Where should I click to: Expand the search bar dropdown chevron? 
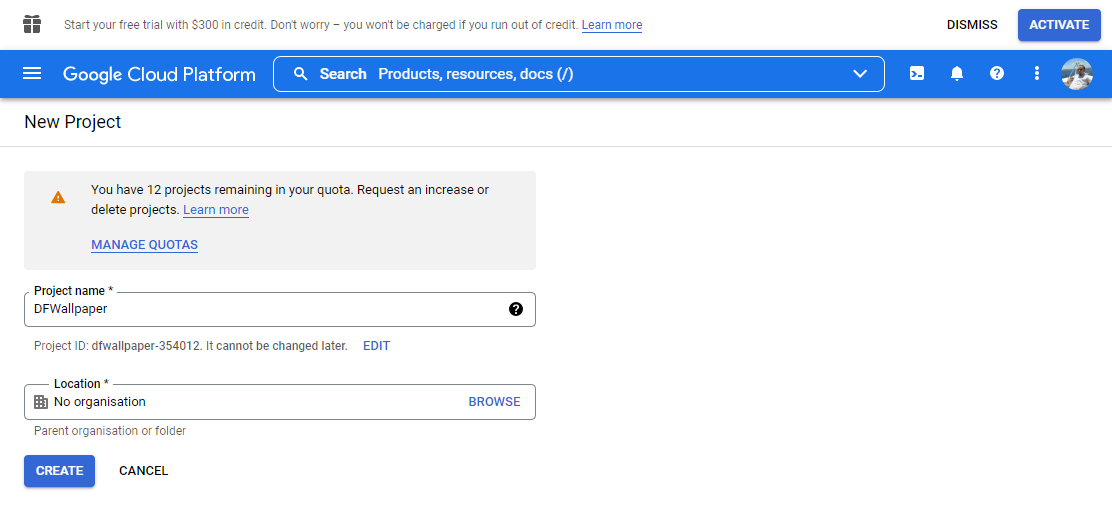pos(860,74)
